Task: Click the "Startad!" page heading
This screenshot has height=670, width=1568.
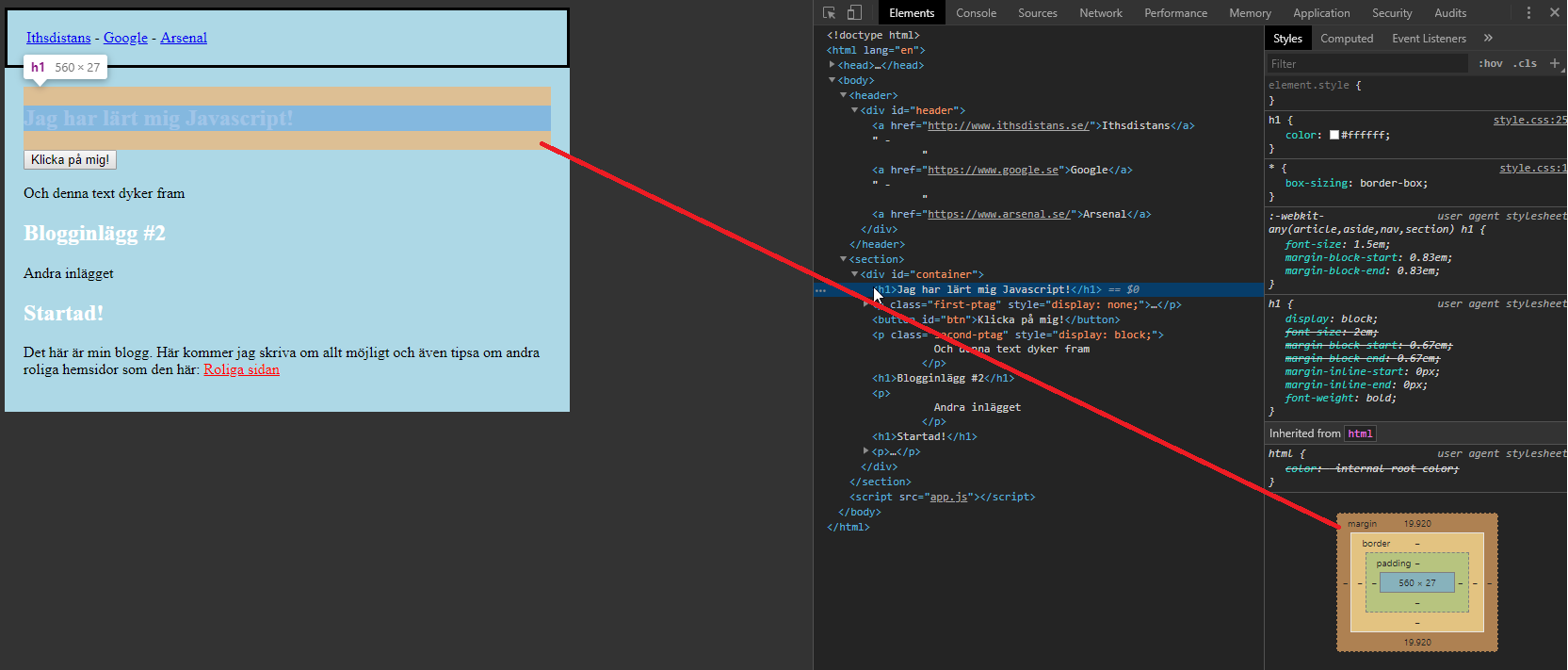Action: point(63,313)
